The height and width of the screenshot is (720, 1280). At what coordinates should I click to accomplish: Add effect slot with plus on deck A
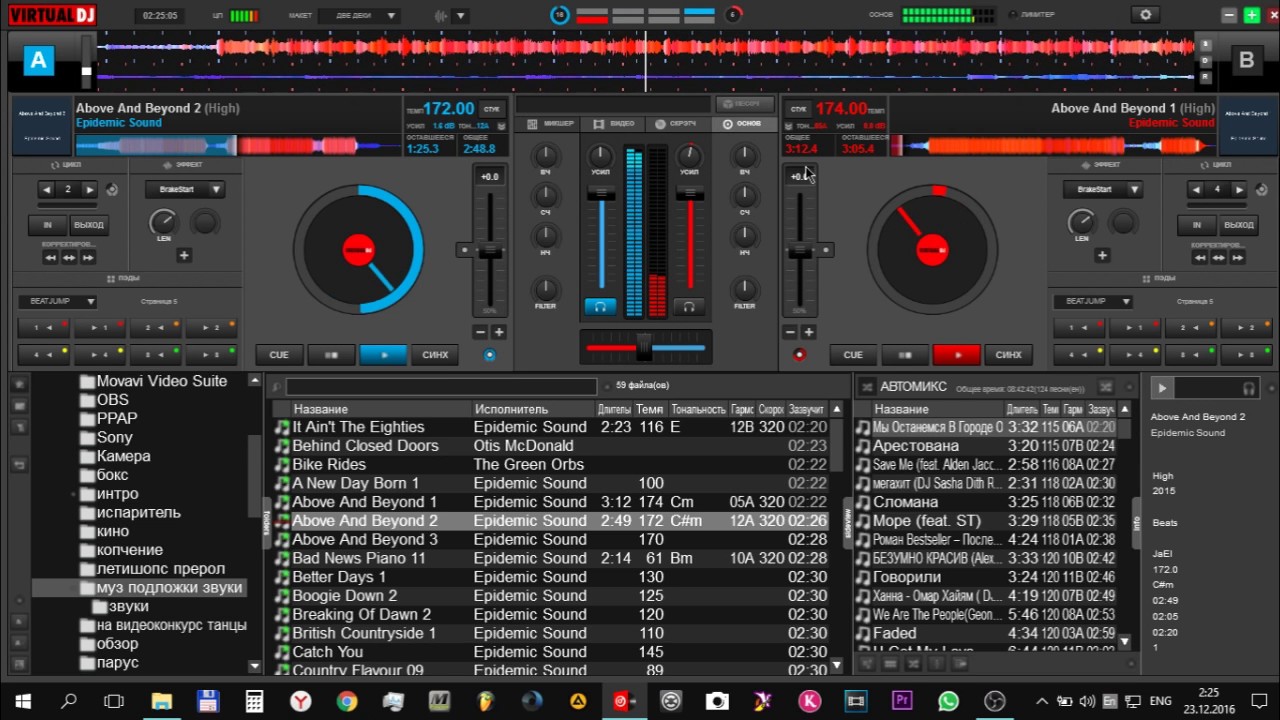[184, 255]
